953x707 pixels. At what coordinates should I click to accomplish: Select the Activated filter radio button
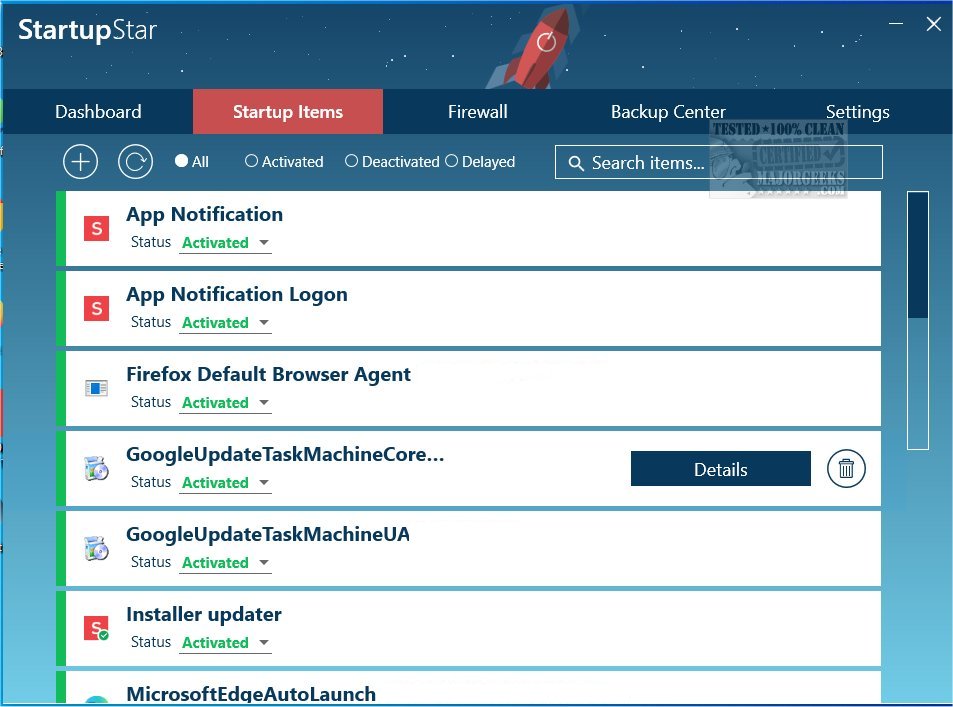[251, 160]
